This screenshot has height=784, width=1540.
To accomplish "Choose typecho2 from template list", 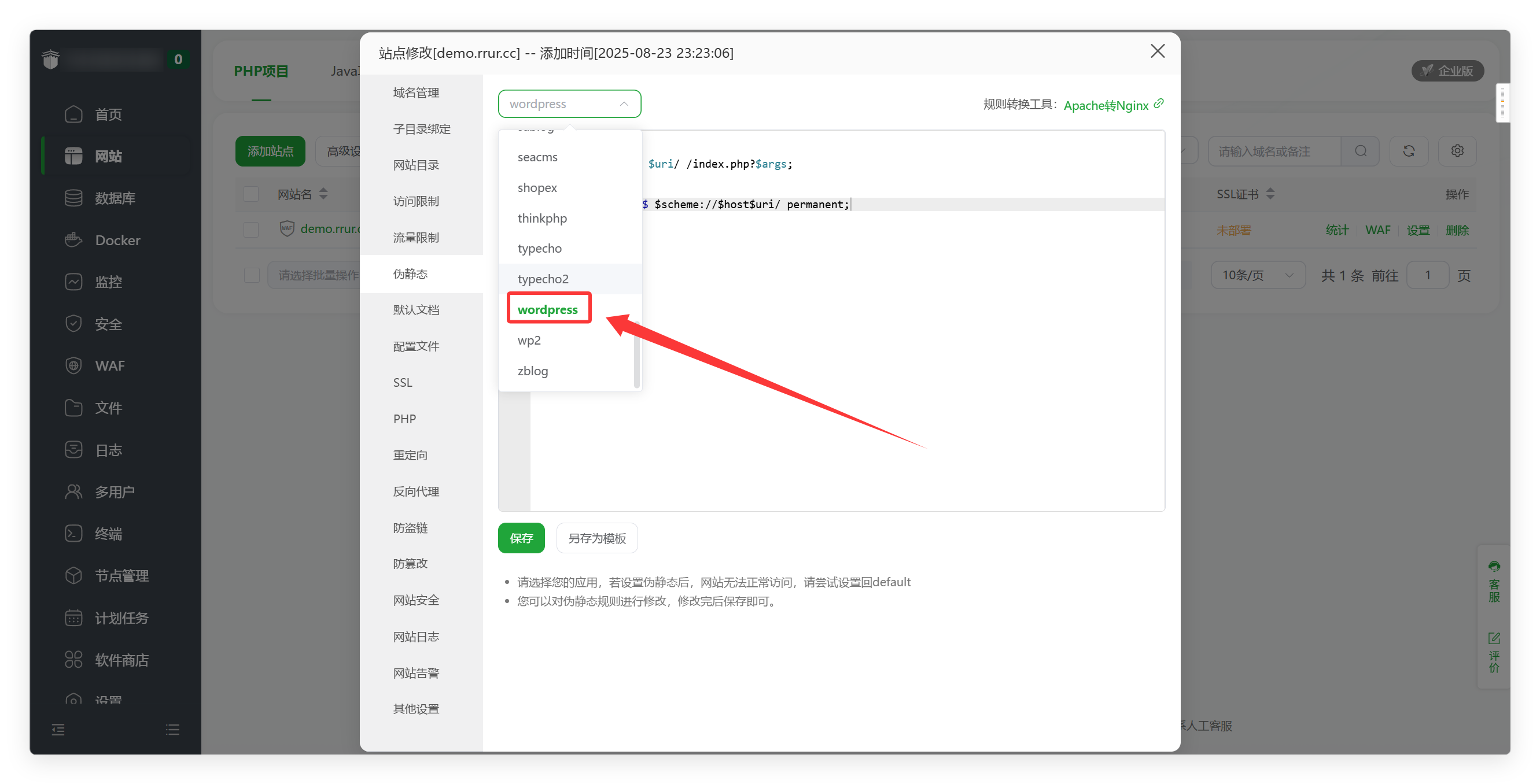I will pos(570,279).
